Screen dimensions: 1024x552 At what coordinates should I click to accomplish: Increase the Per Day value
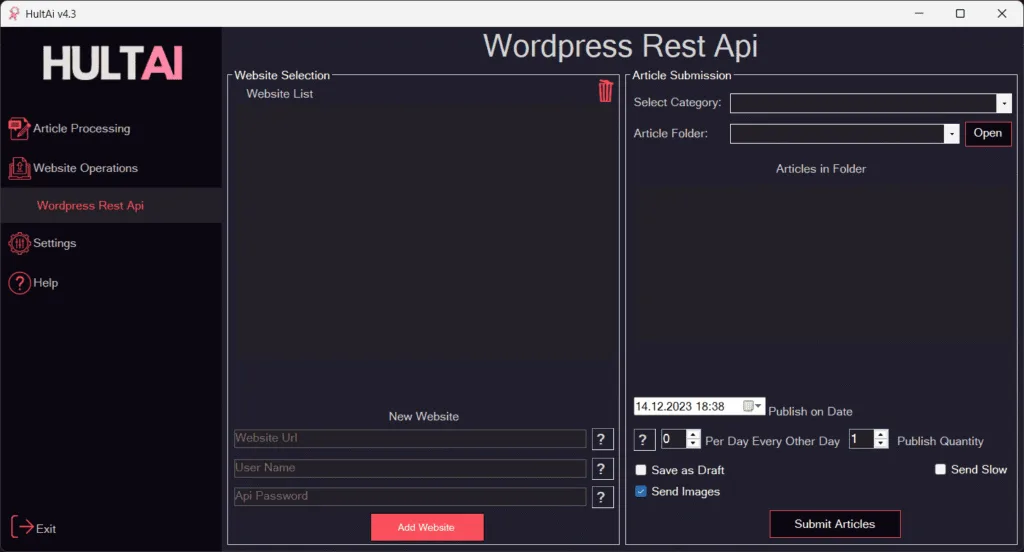pyautogui.click(x=694, y=434)
